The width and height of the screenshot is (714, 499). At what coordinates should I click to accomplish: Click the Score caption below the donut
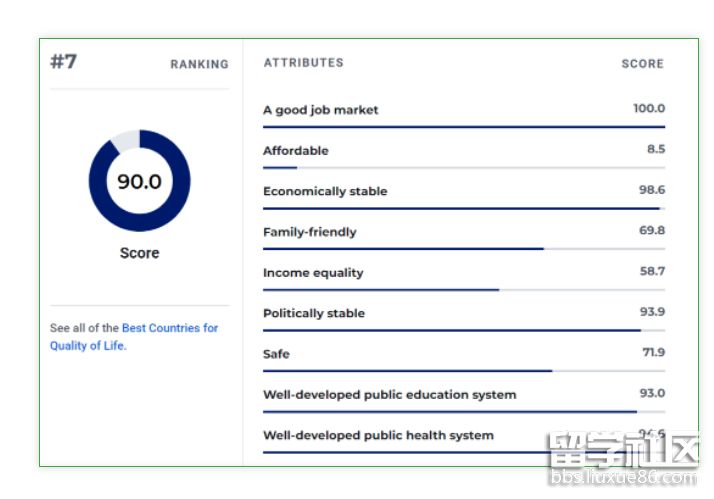coord(139,253)
